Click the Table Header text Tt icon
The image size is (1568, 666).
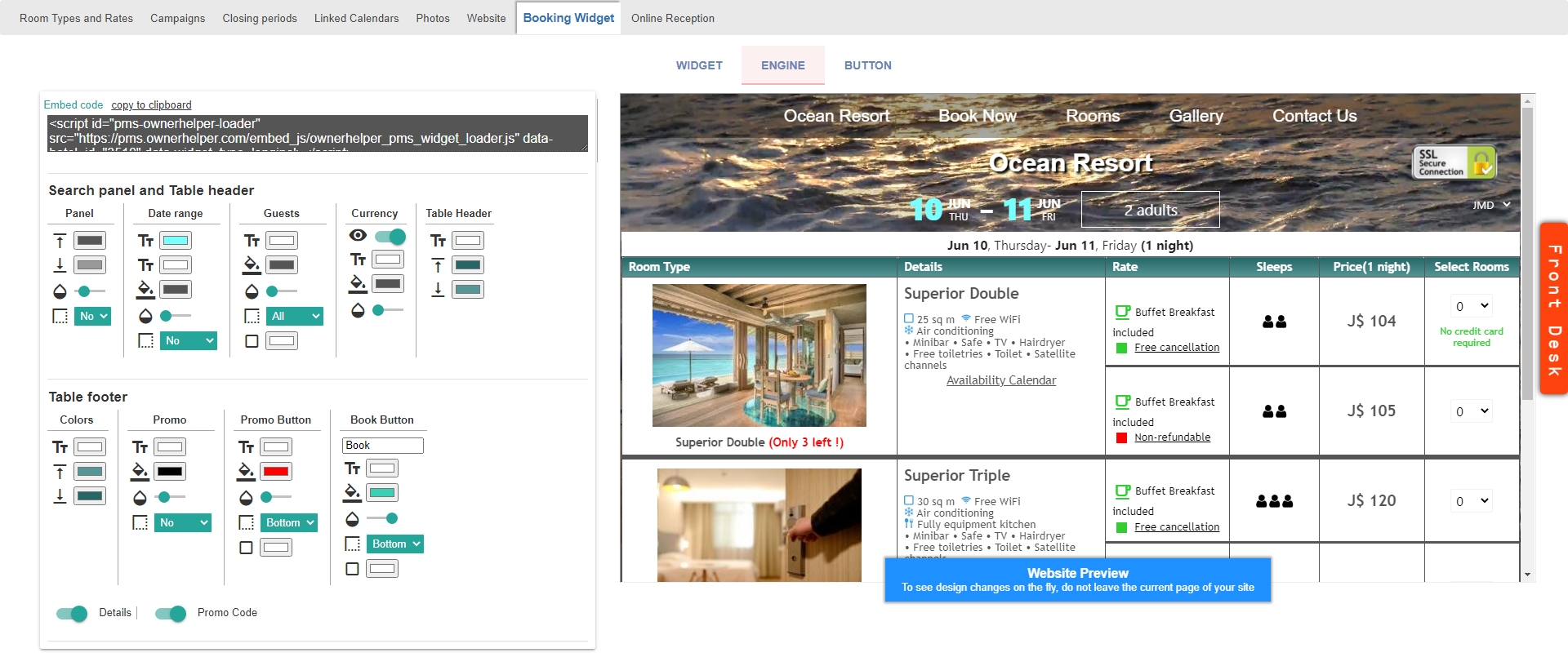[x=438, y=241]
